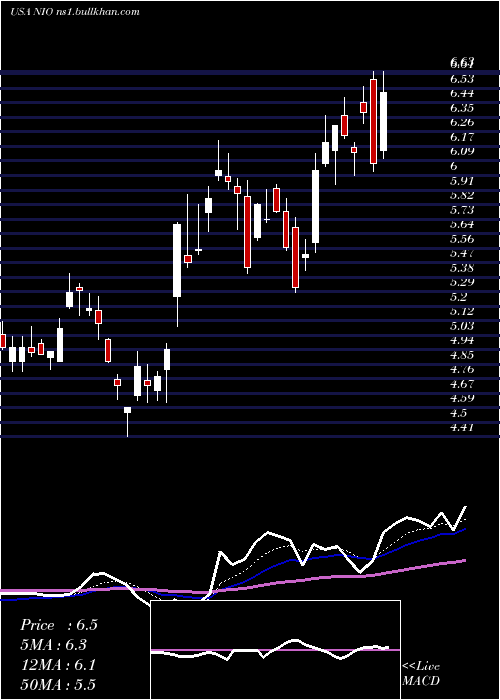Click the 5.12 price axis label

point(462,311)
